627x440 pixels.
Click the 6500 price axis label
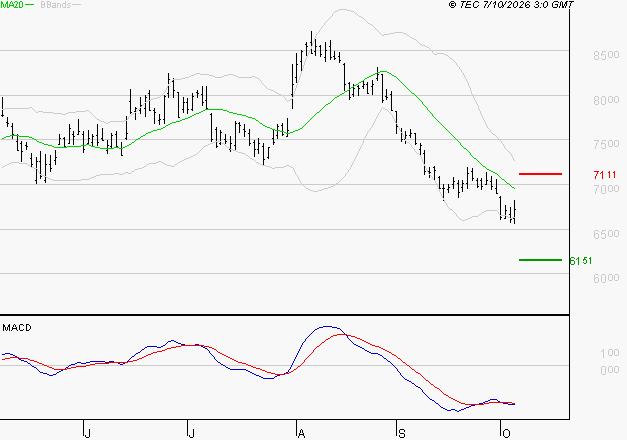(x=606, y=234)
